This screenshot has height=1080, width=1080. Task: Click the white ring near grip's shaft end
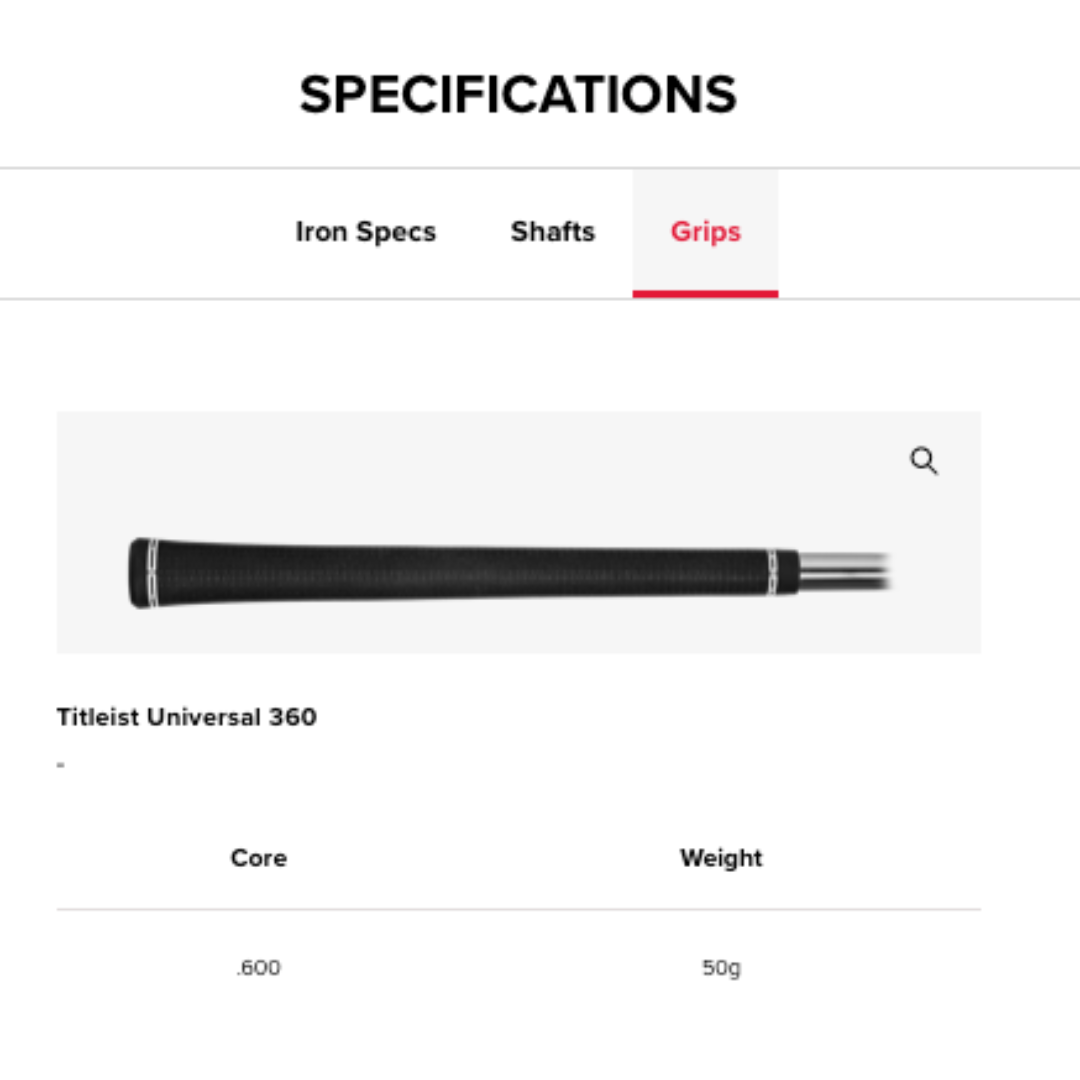coord(773,572)
